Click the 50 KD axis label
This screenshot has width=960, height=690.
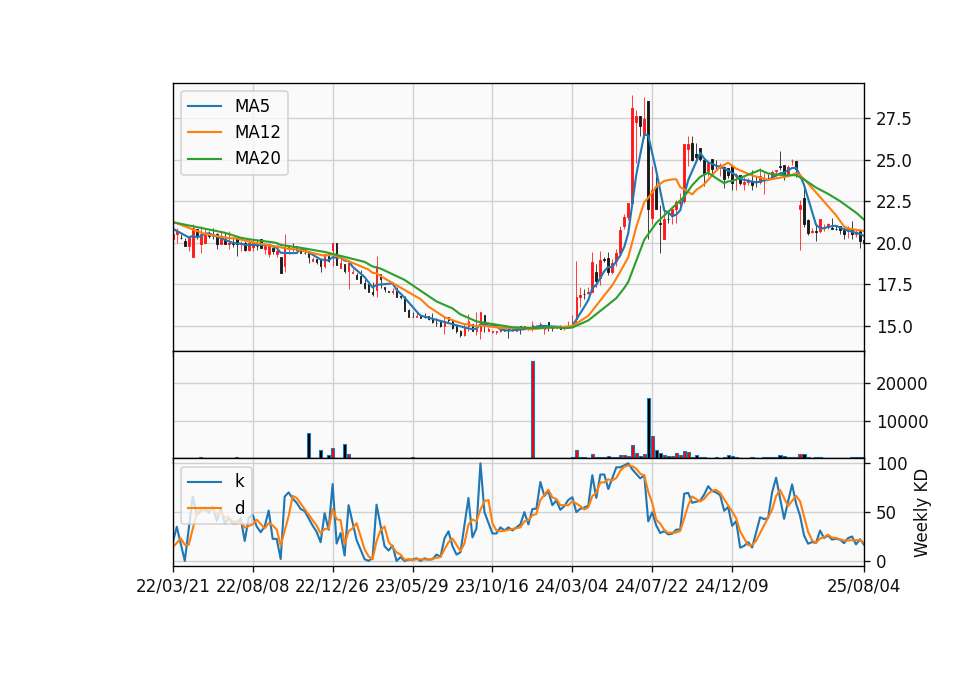point(887,512)
